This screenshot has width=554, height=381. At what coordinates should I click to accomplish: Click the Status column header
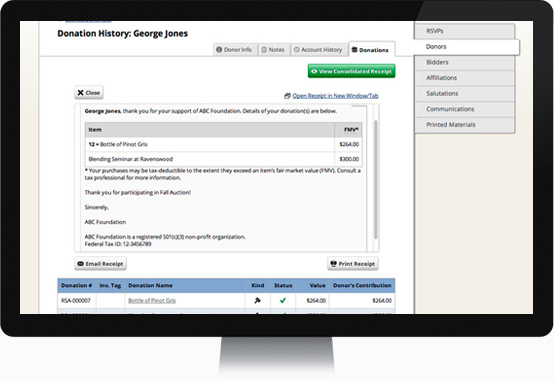[283, 285]
